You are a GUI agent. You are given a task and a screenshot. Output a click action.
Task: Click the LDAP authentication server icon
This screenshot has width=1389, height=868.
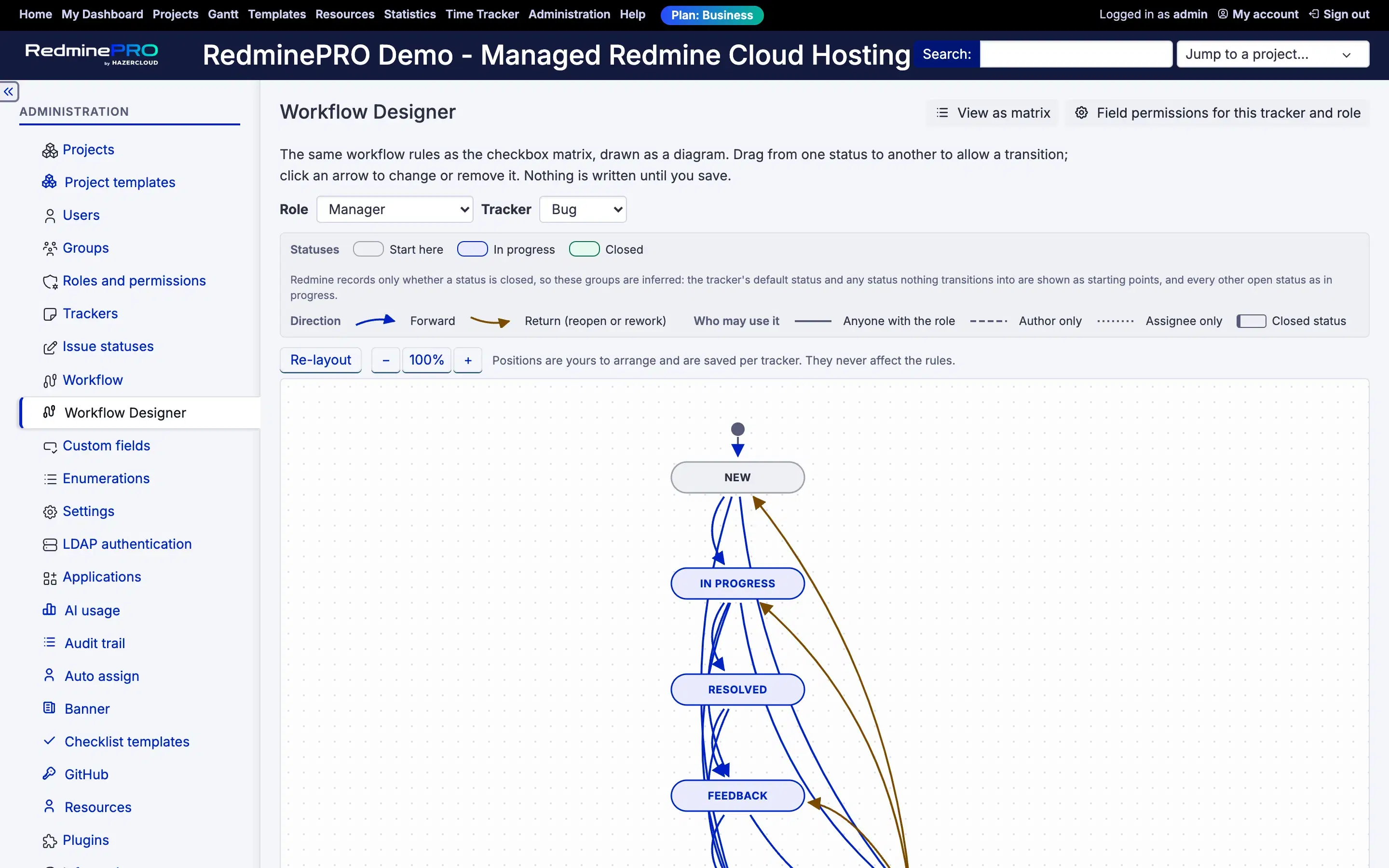pyautogui.click(x=50, y=545)
